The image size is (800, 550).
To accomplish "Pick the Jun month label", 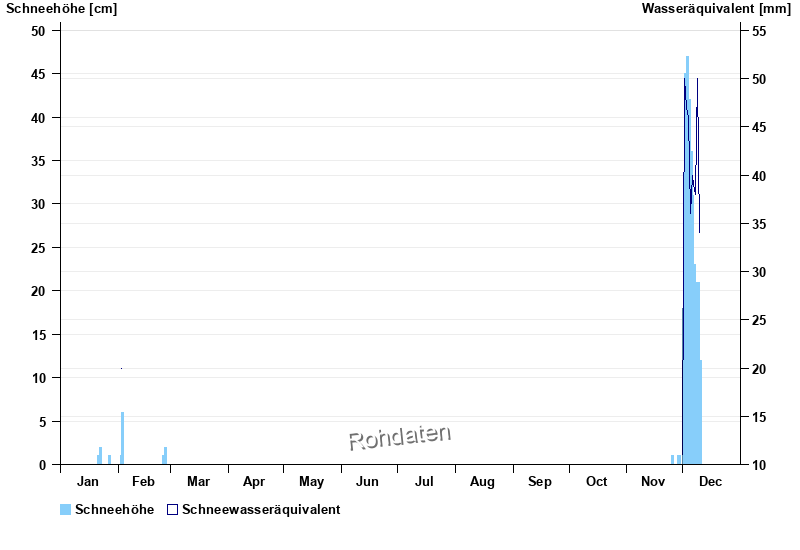I will tap(368, 483).
